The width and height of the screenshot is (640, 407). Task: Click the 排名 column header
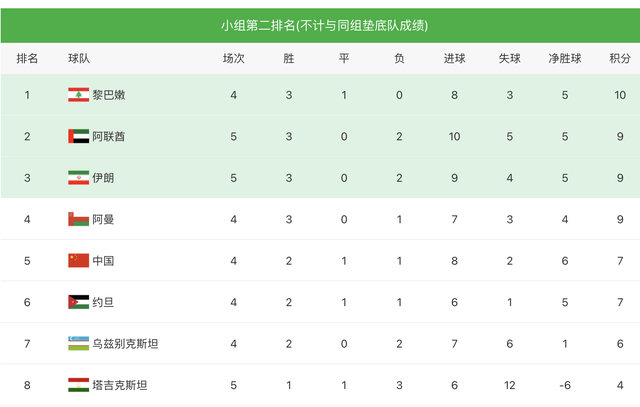pos(27,58)
